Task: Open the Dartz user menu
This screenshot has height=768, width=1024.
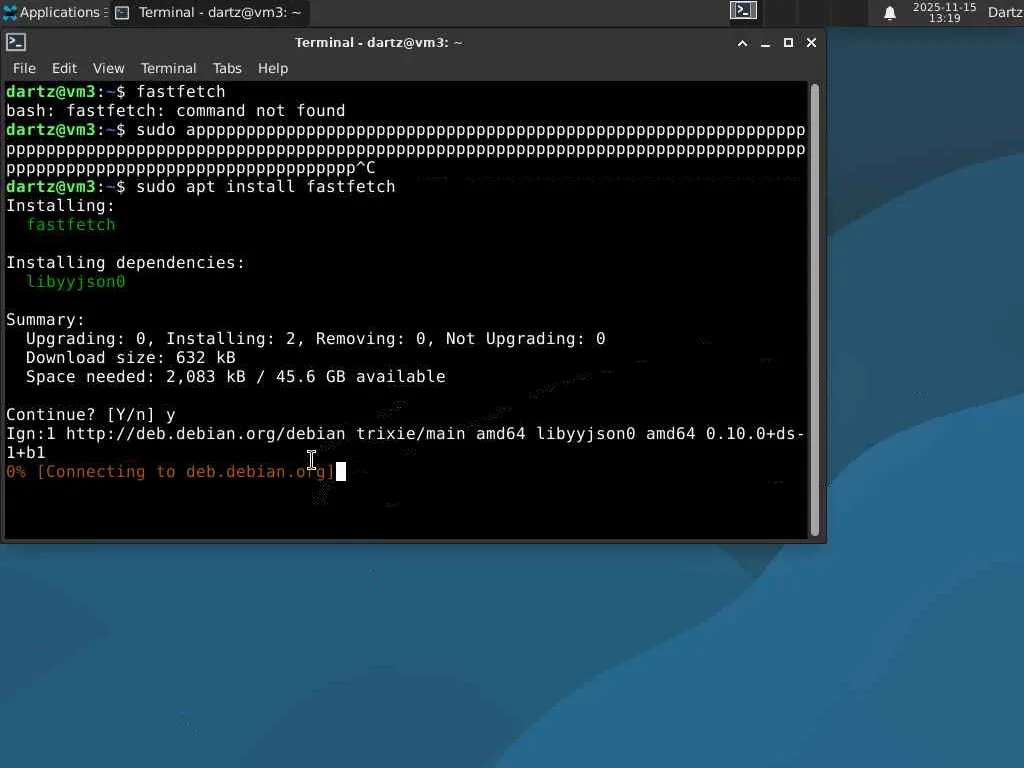Action: pyautogui.click(x=1005, y=12)
